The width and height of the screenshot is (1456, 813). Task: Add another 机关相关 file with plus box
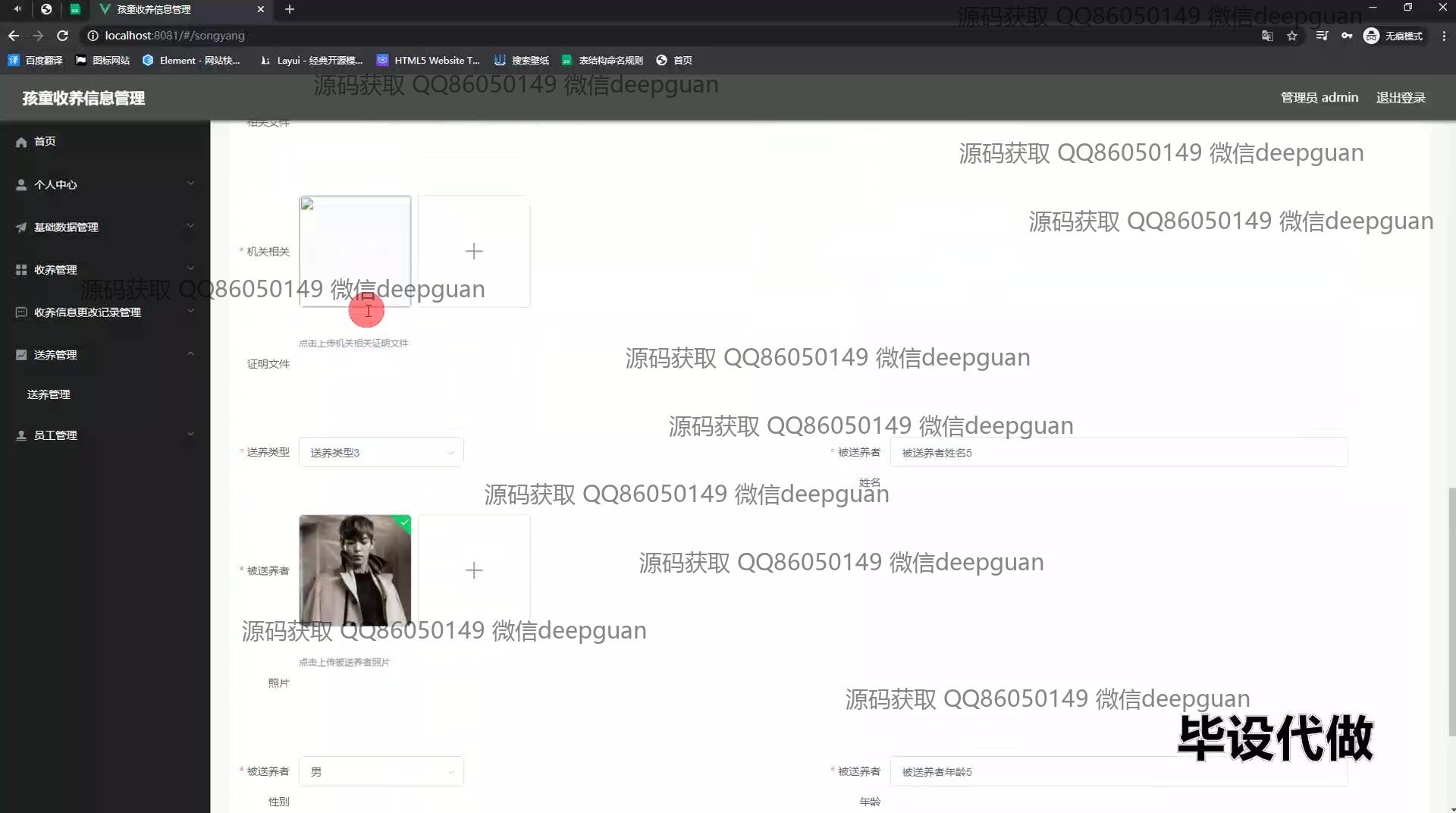coord(474,251)
